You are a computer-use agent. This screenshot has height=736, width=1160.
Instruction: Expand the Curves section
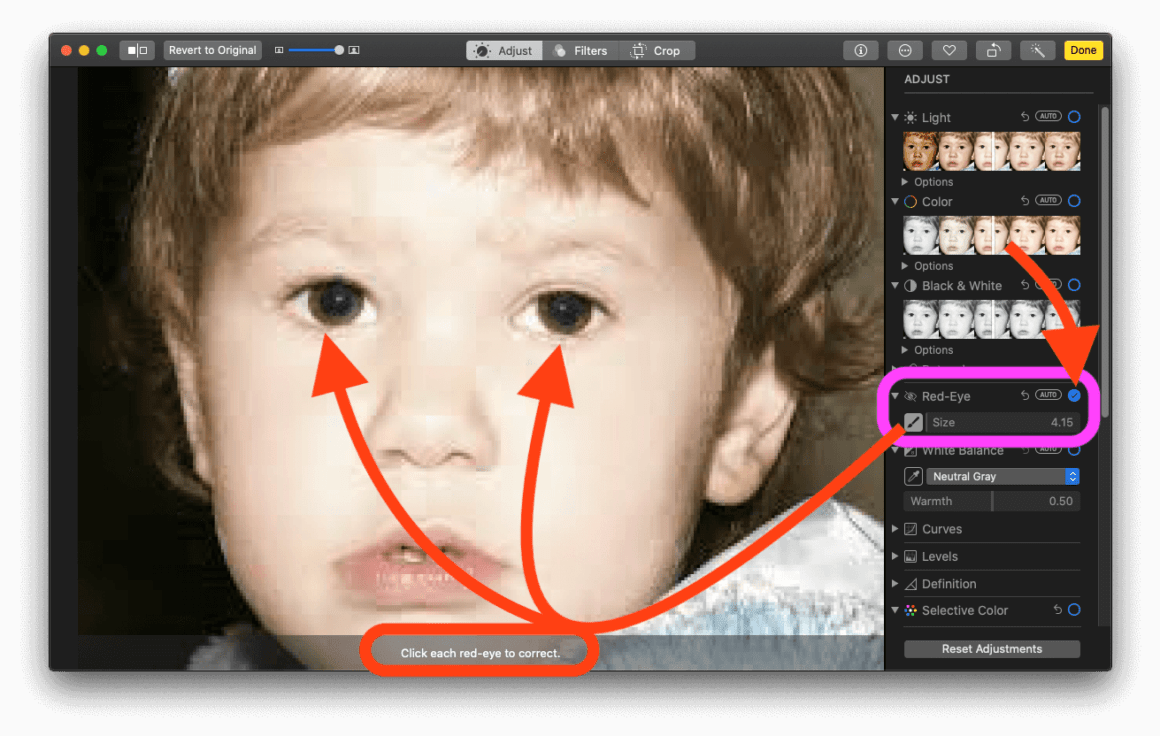click(895, 529)
